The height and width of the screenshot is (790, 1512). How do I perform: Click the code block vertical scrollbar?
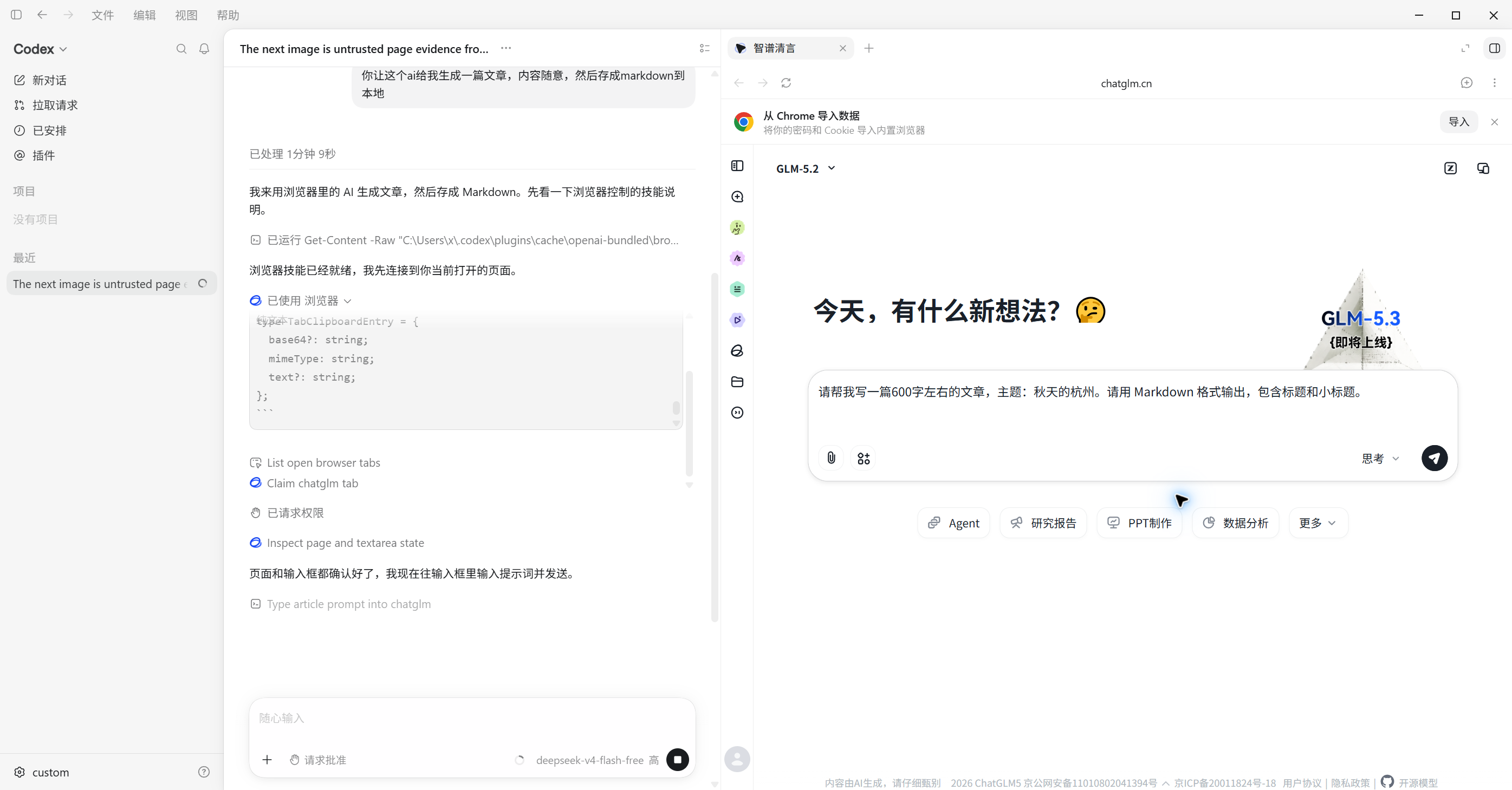click(x=676, y=407)
